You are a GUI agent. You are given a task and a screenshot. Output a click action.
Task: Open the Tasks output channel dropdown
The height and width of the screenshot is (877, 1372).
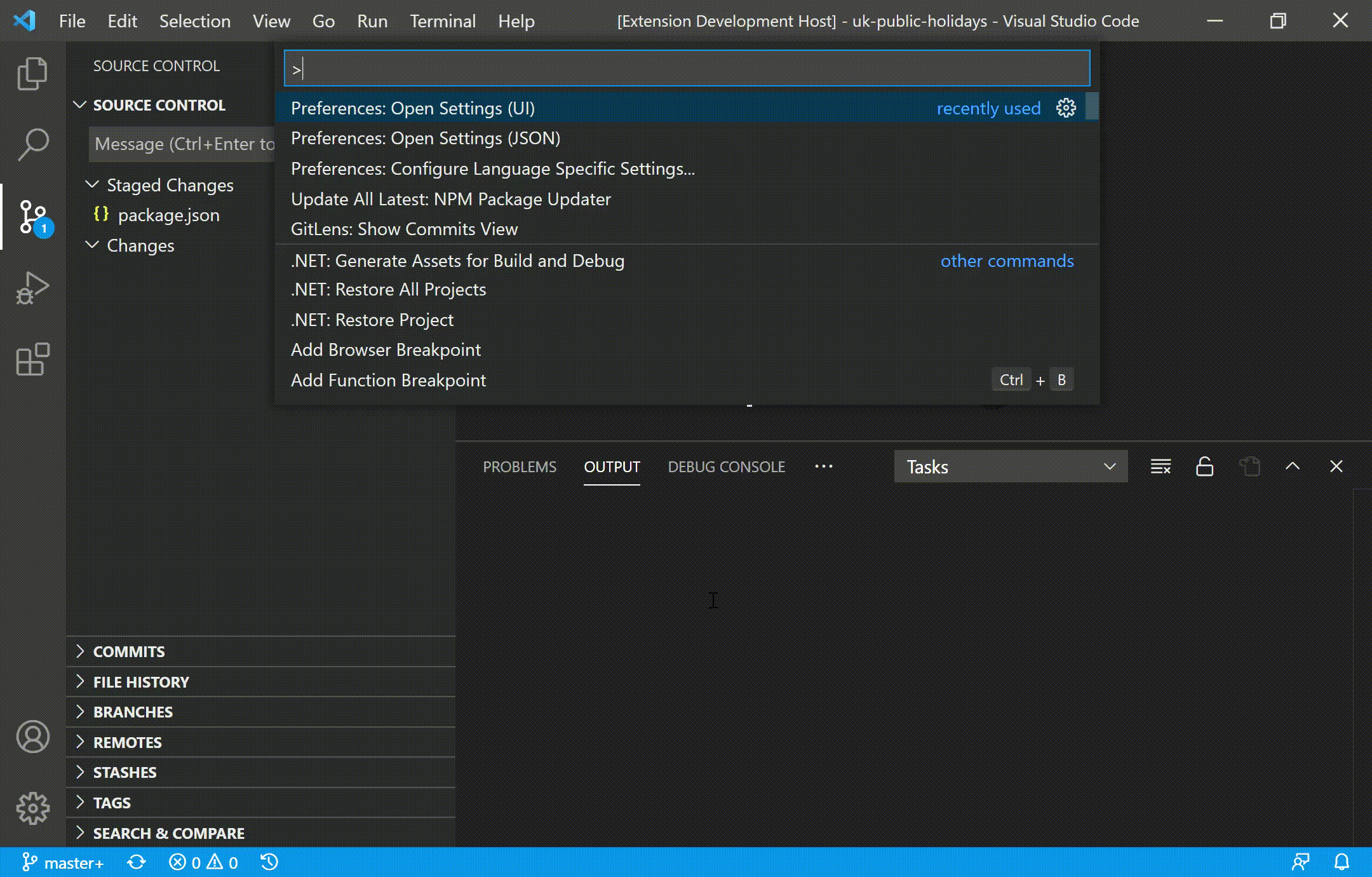coord(1010,467)
